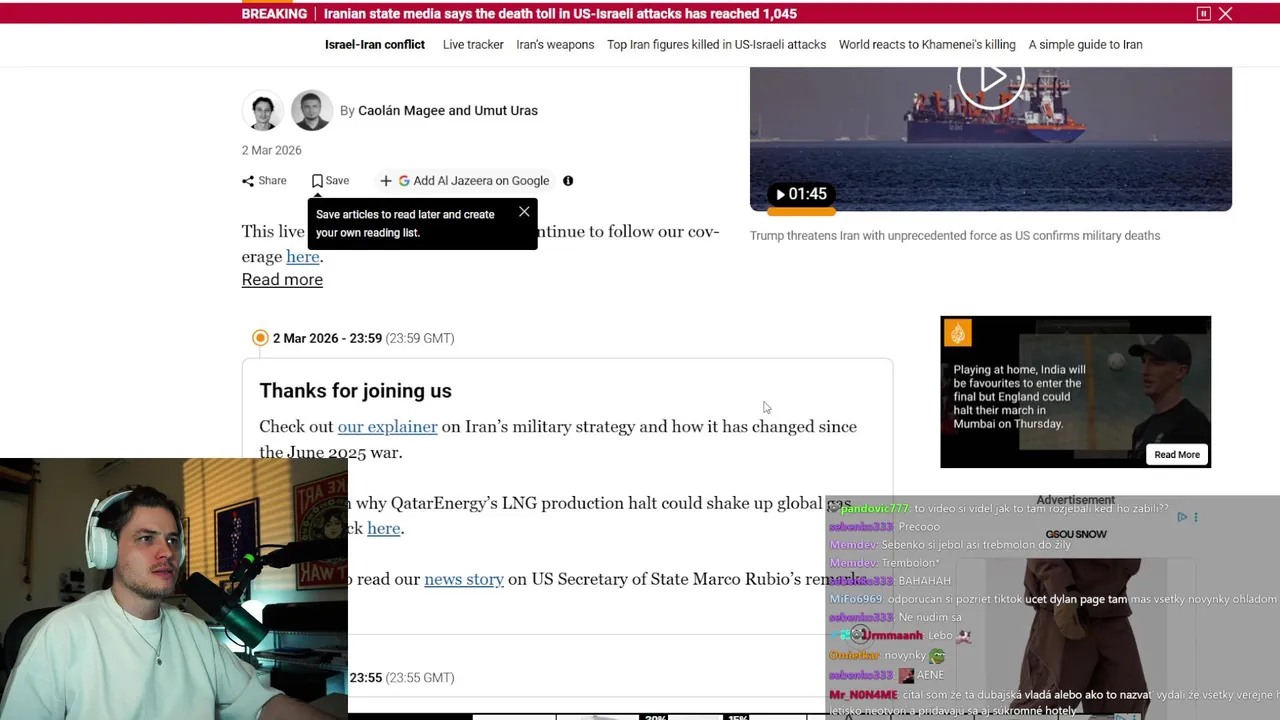Open Israel-Iran conflict section
The width and height of the screenshot is (1280, 720).
point(375,45)
